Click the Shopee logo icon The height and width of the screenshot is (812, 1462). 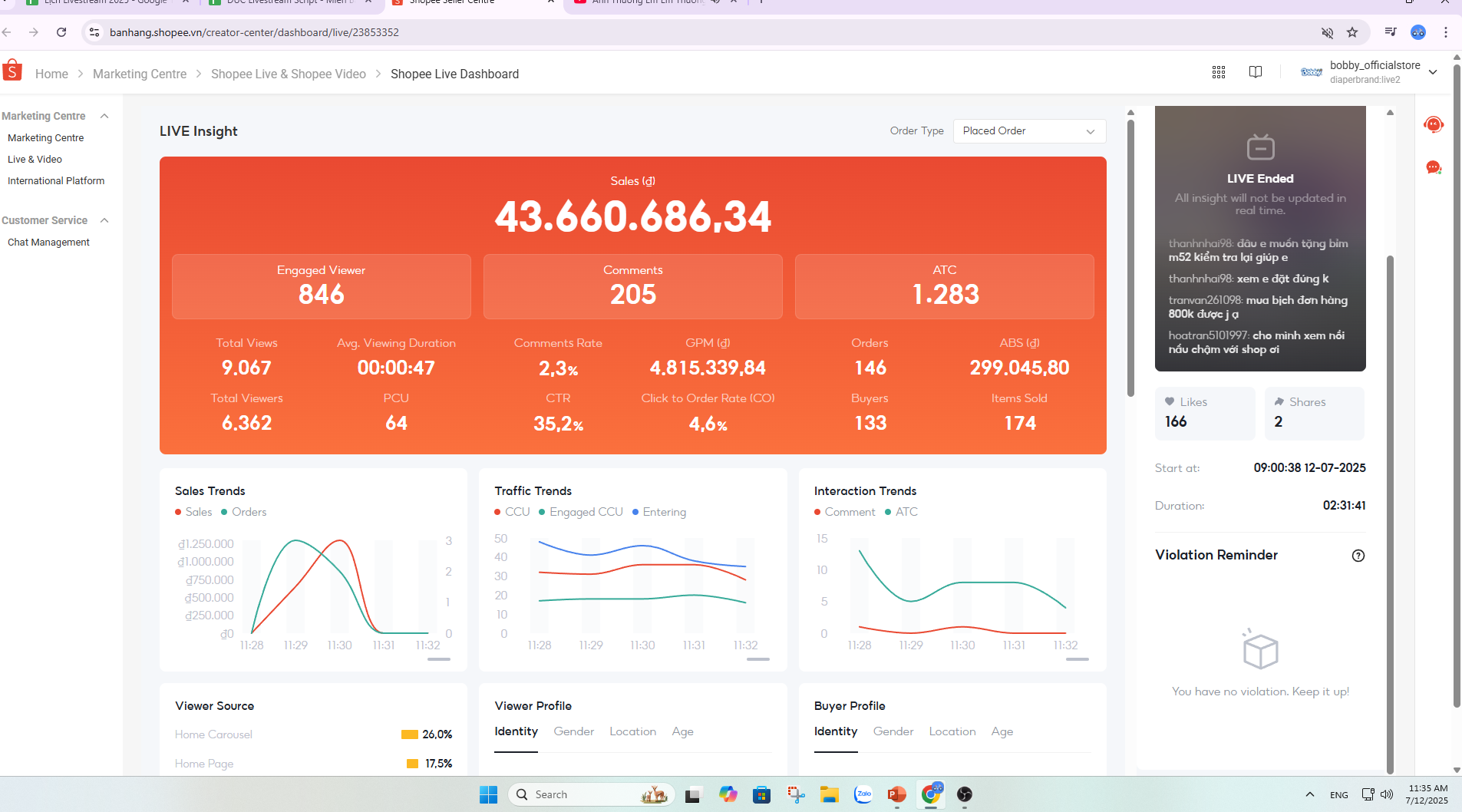(12, 71)
